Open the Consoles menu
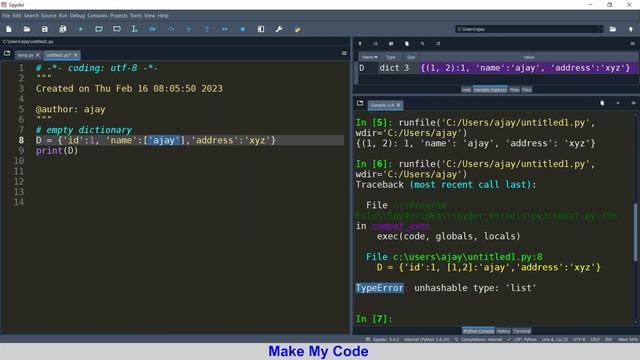This screenshot has height=360, width=640. coord(97,16)
